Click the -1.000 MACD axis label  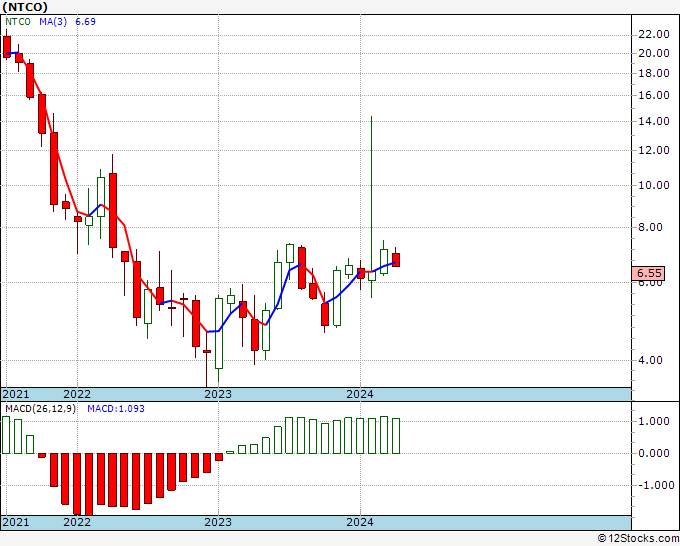coord(654,485)
